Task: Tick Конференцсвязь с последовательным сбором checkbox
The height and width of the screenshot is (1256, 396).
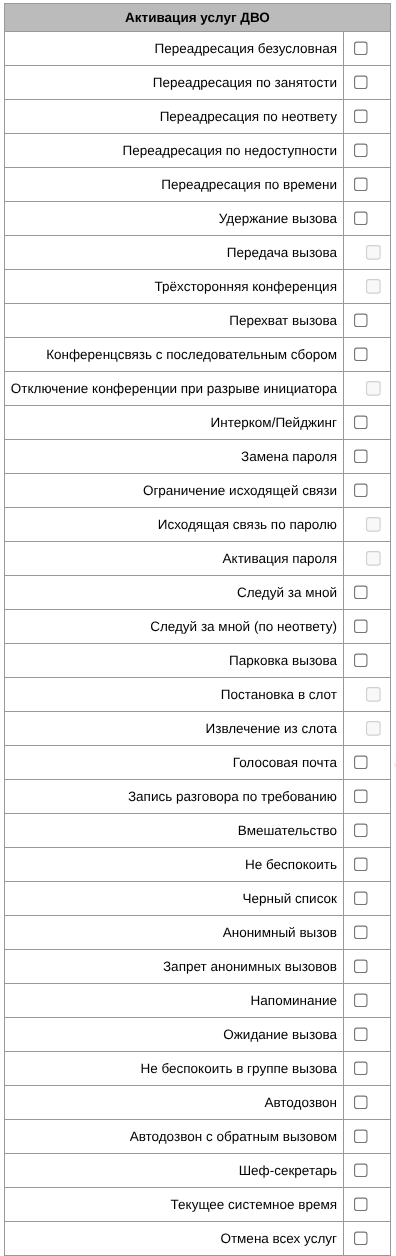Action: (361, 354)
